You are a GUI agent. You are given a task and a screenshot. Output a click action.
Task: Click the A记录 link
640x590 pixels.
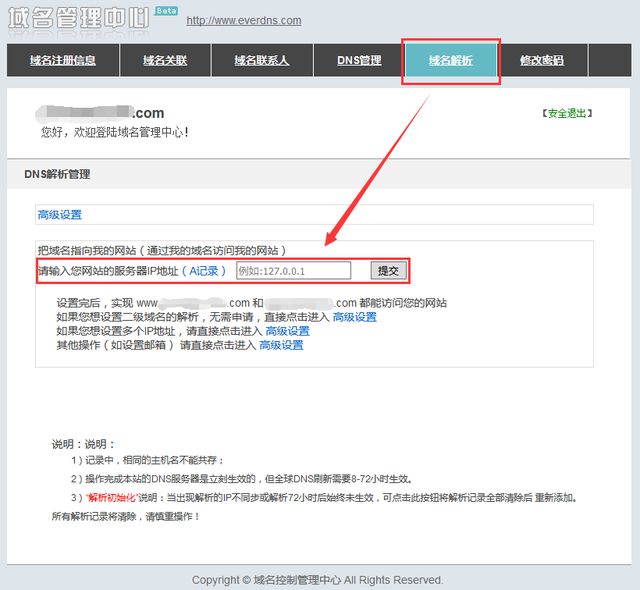(x=204, y=271)
